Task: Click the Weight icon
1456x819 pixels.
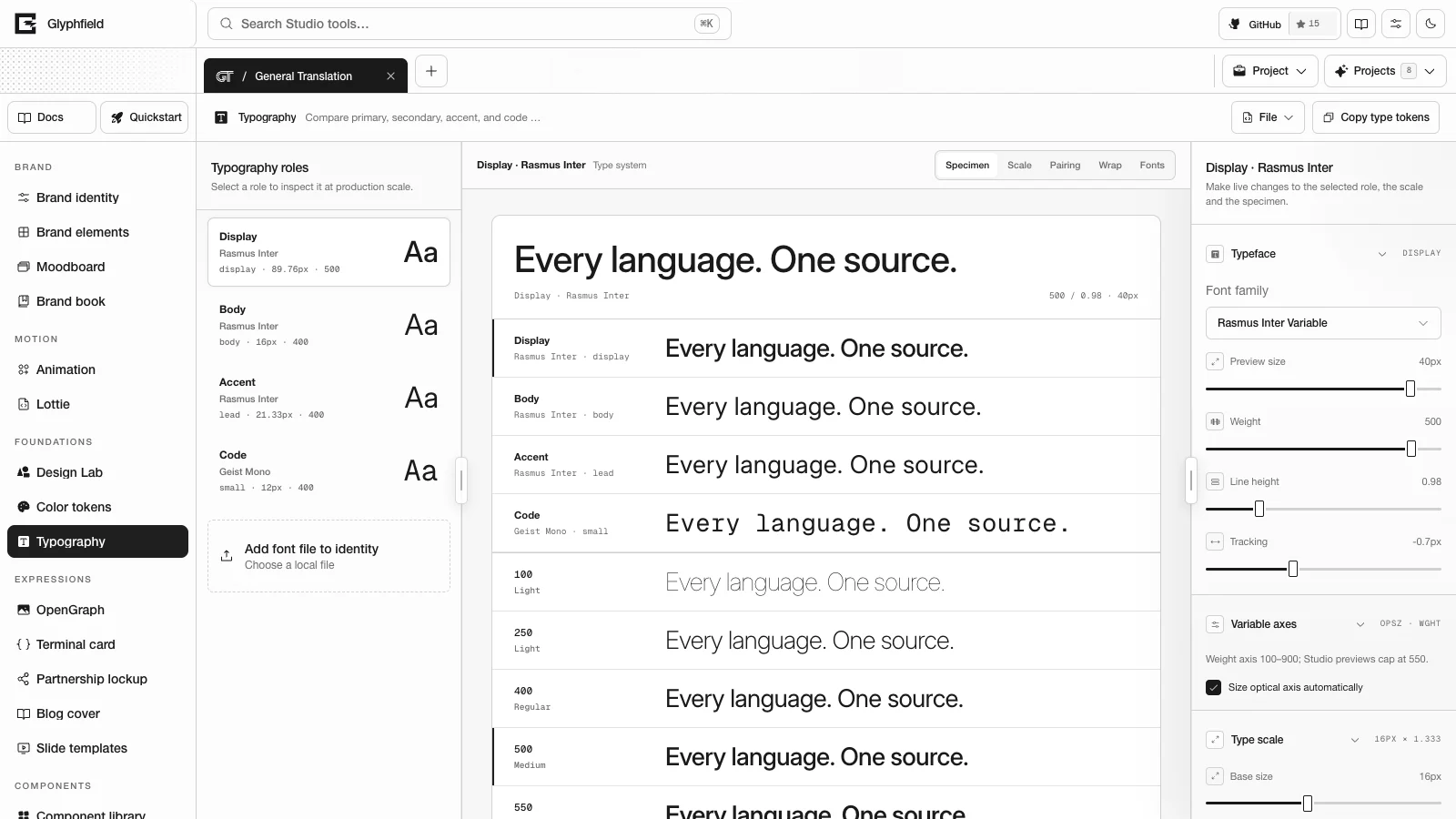Action: pyautogui.click(x=1215, y=421)
